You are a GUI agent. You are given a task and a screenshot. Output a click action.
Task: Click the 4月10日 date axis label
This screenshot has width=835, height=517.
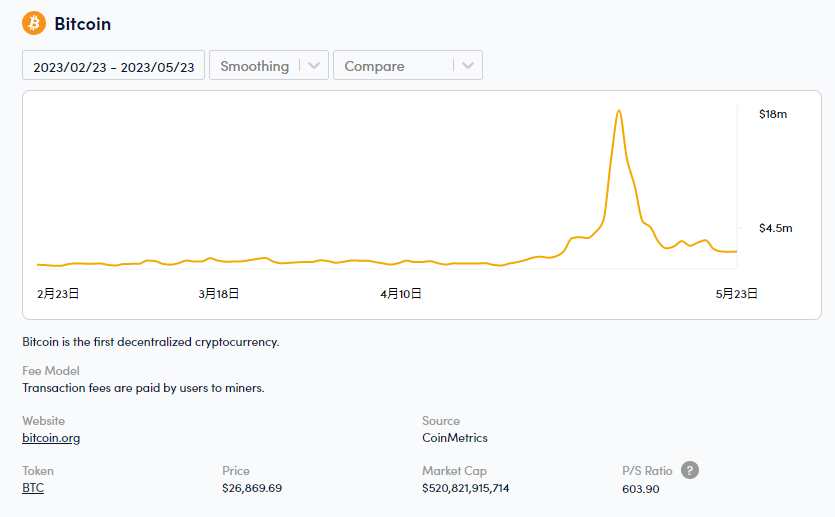click(x=400, y=293)
